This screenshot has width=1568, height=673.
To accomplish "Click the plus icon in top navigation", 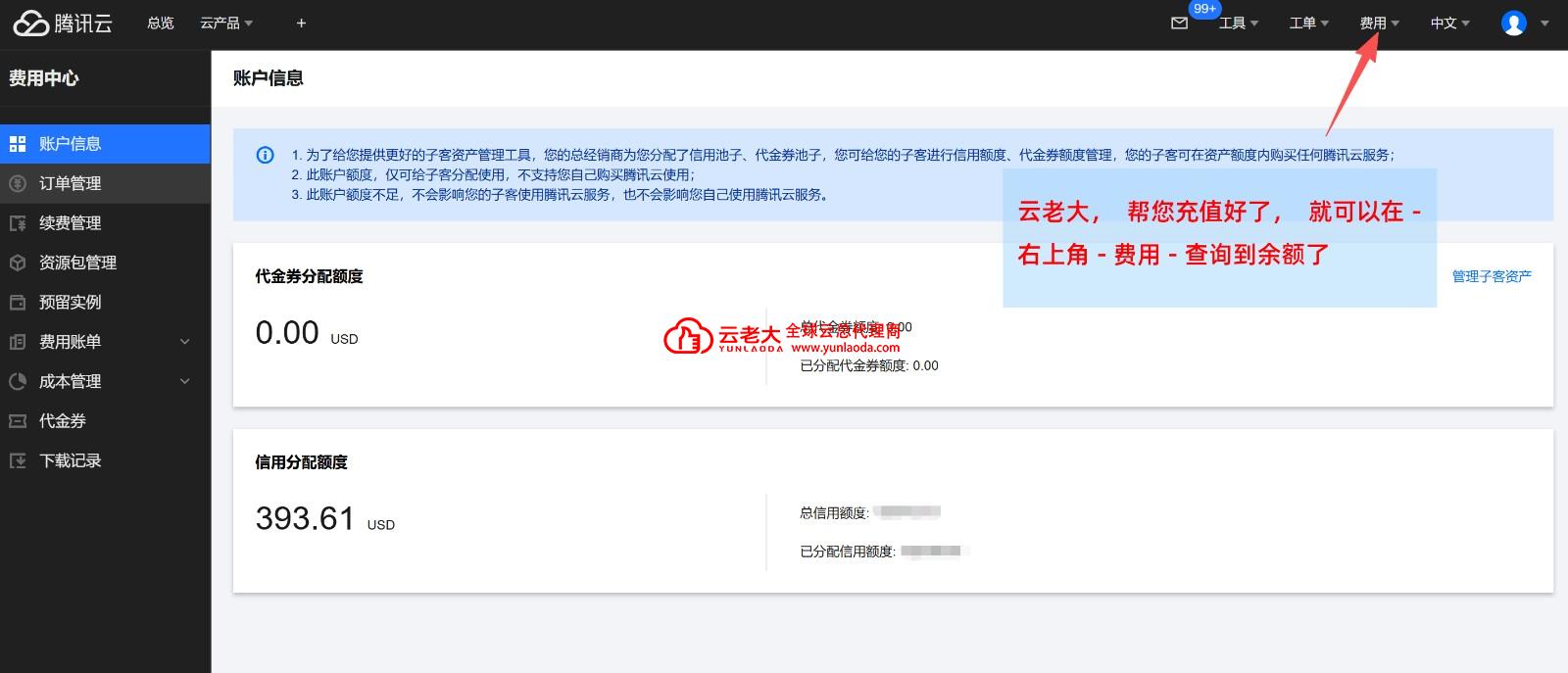I will coord(301,23).
